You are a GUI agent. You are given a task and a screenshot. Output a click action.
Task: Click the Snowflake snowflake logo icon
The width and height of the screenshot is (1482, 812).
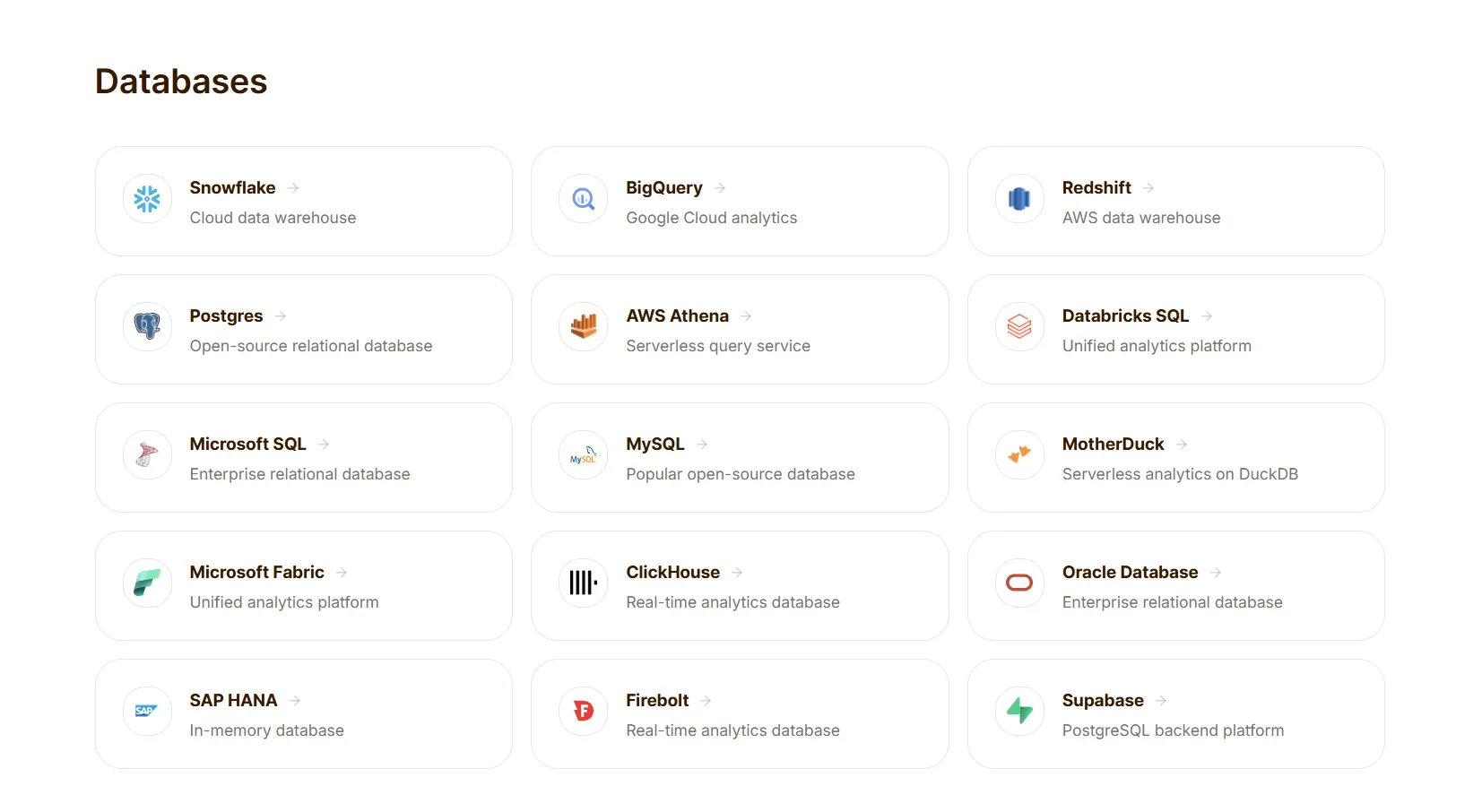coord(147,199)
